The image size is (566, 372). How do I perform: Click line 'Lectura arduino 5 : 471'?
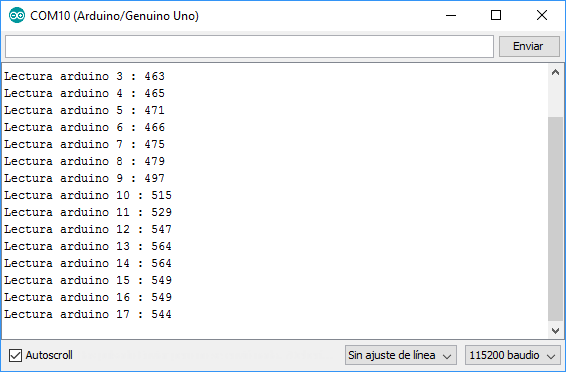[84, 110]
